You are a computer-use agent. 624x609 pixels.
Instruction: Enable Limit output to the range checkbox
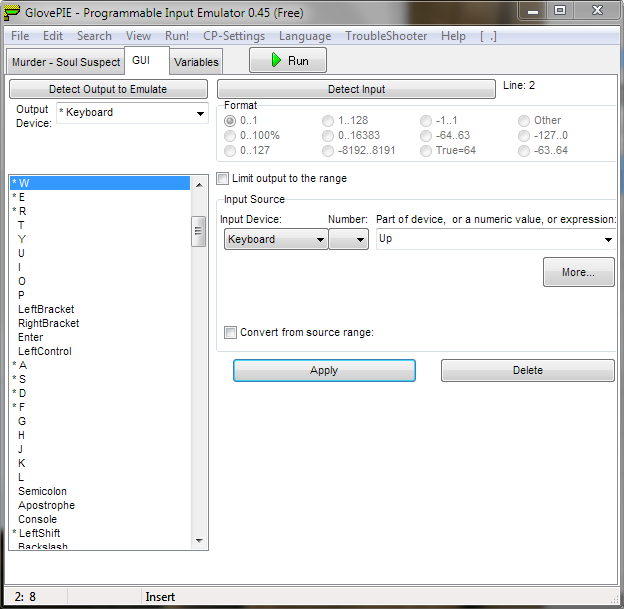pos(222,178)
